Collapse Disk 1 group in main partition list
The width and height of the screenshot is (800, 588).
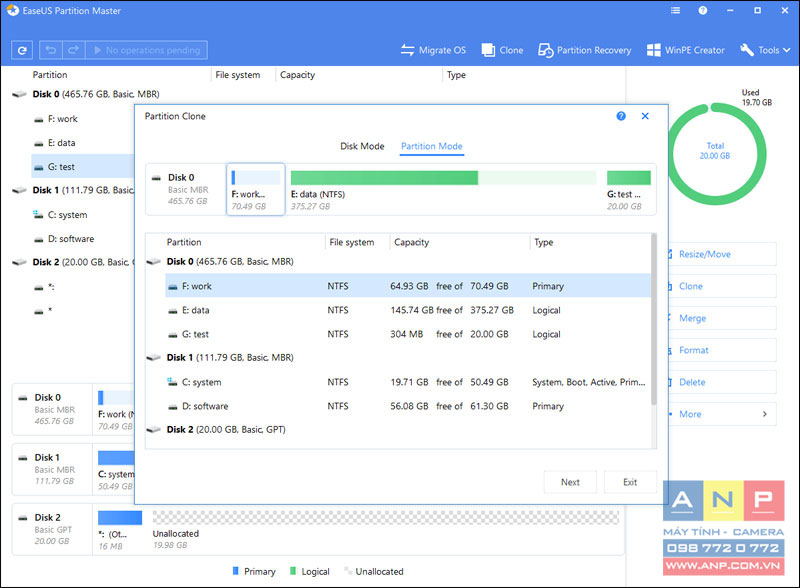[x=19, y=190]
